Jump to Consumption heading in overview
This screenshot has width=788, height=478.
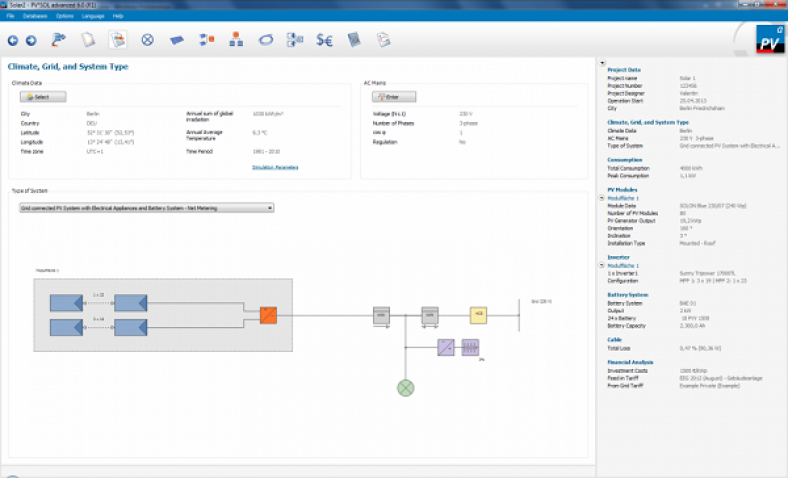coord(625,160)
